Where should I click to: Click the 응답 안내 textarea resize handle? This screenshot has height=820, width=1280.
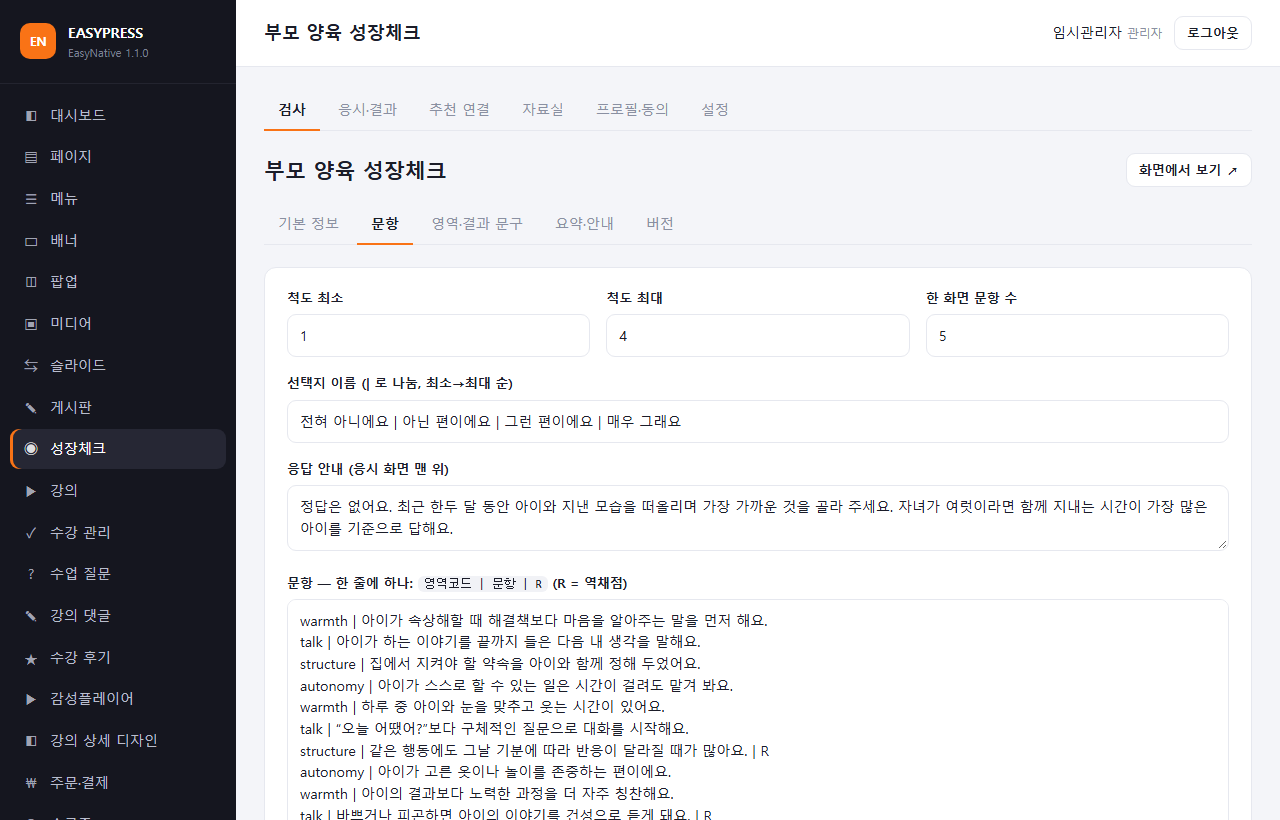[x=1221, y=543]
